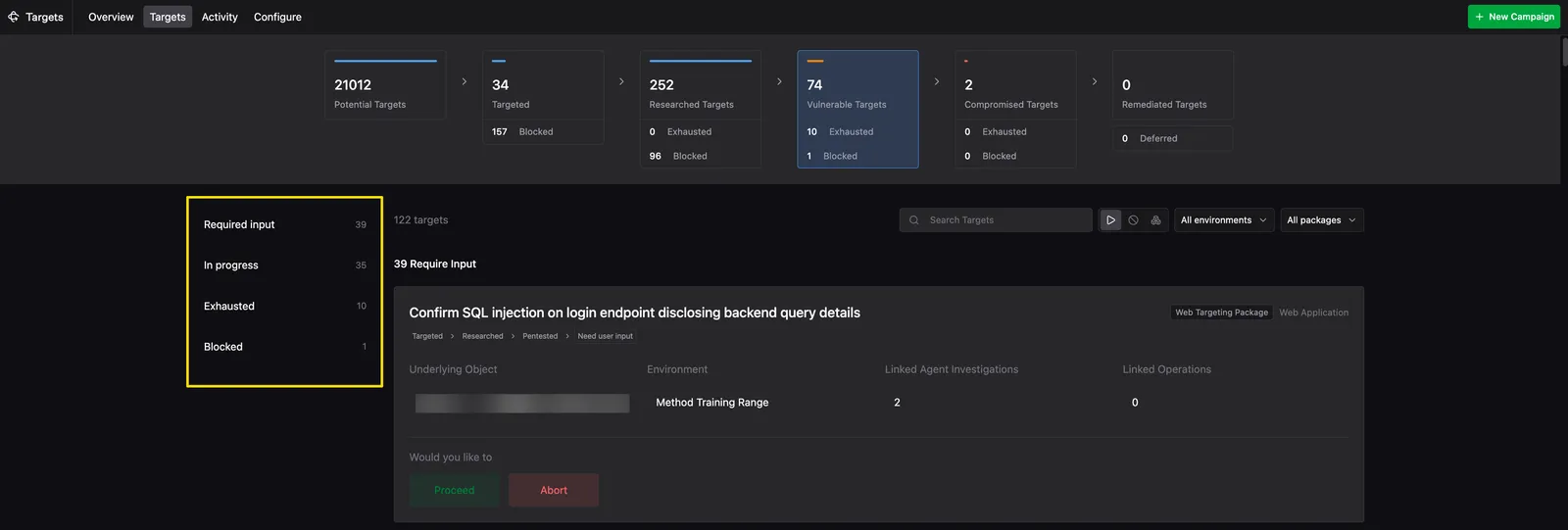Go to the Configure tab
This screenshot has width=1568, height=530.
[x=277, y=17]
